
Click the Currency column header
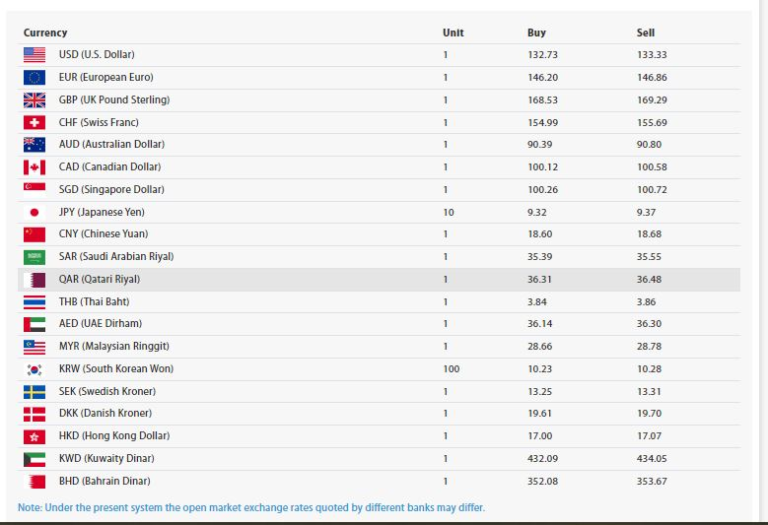(45, 33)
